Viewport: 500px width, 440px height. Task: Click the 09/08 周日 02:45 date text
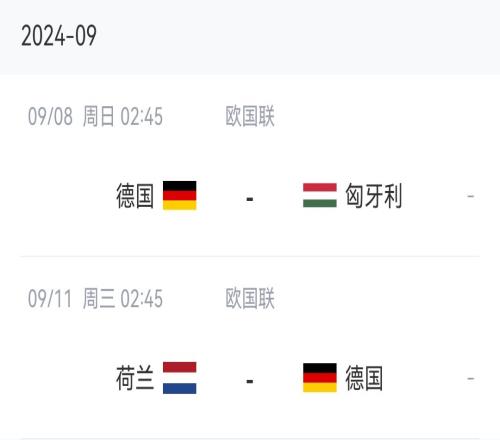click(95, 116)
